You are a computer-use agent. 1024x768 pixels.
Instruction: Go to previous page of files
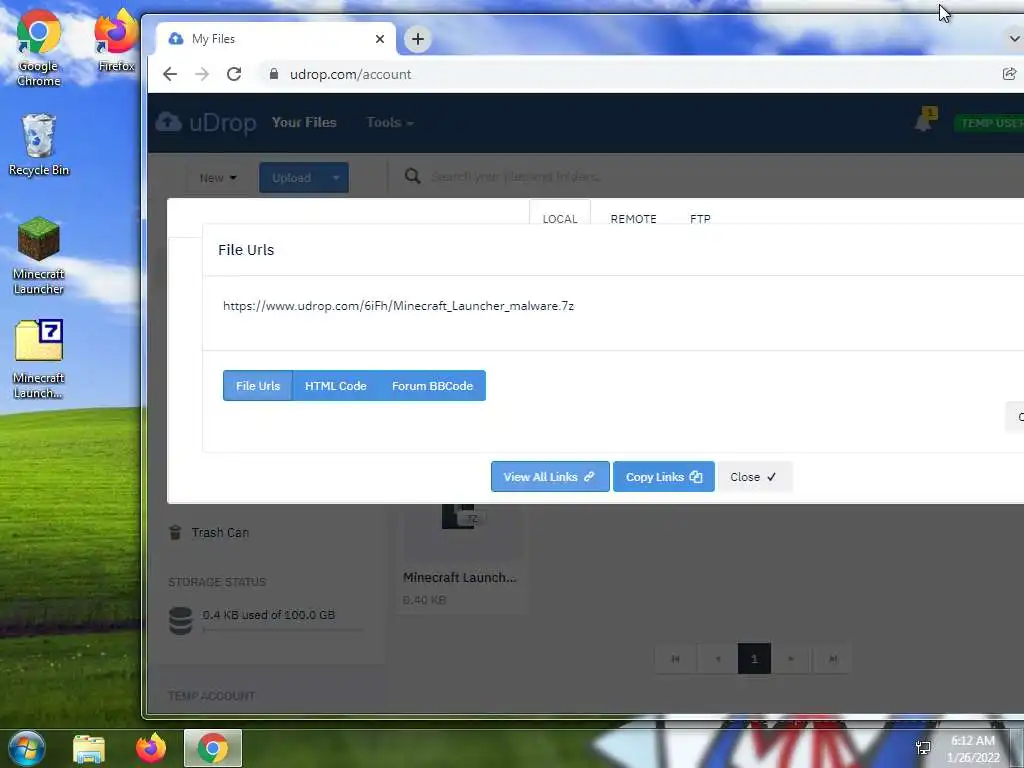coord(718,658)
